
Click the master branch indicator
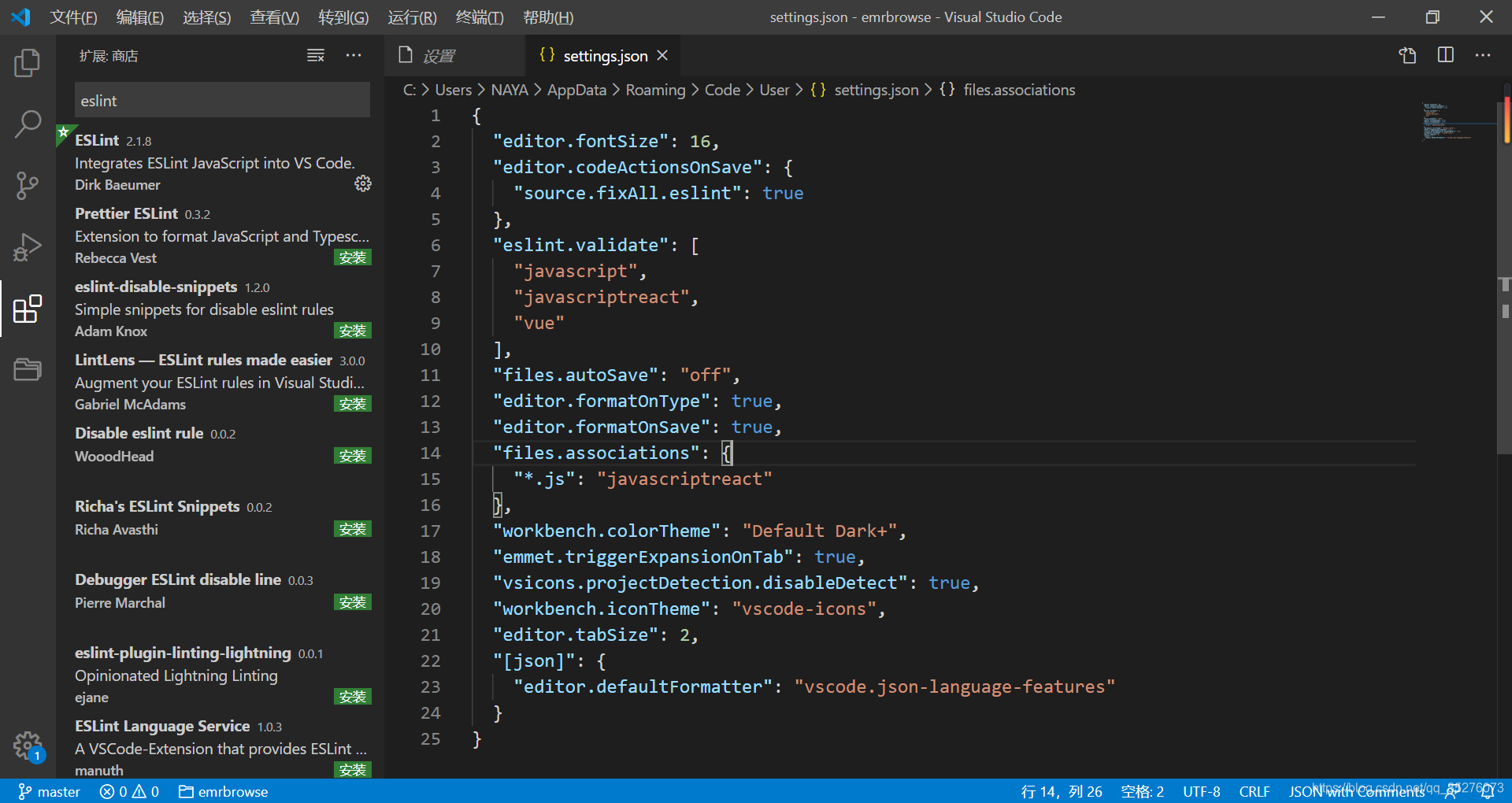pyautogui.click(x=50, y=791)
